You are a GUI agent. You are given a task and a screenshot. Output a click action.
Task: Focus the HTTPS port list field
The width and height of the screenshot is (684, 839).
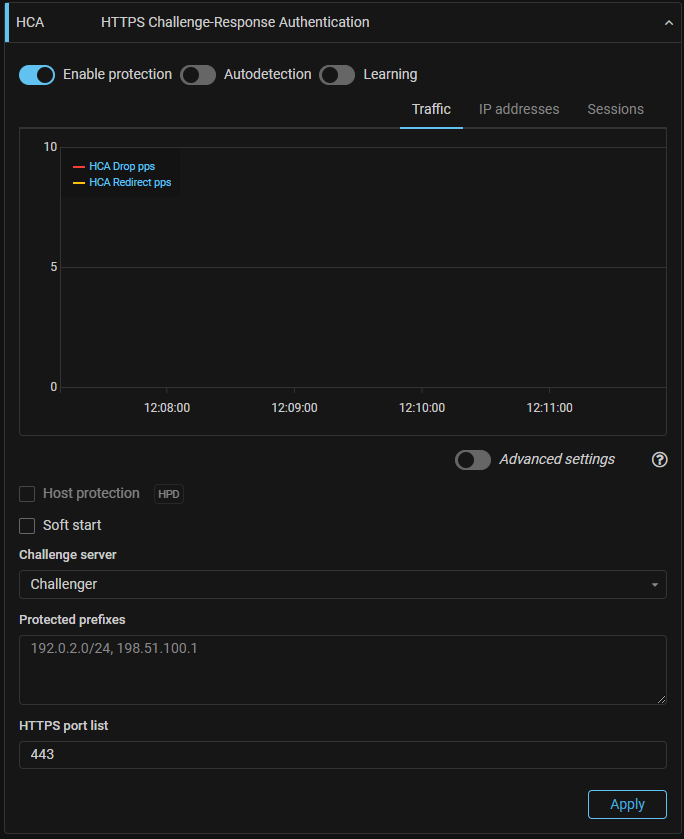tap(342, 755)
